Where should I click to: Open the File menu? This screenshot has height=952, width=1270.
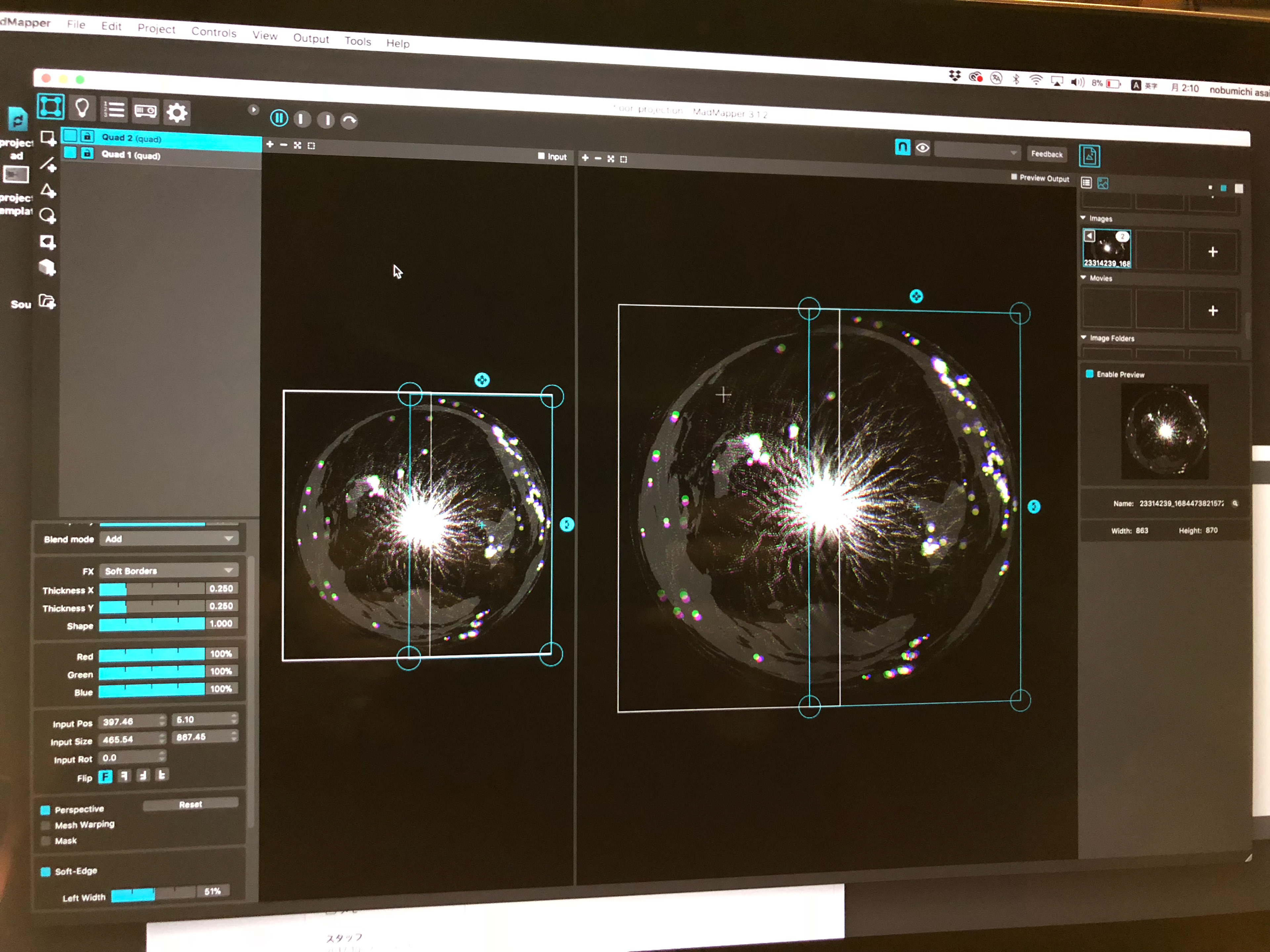[x=76, y=24]
